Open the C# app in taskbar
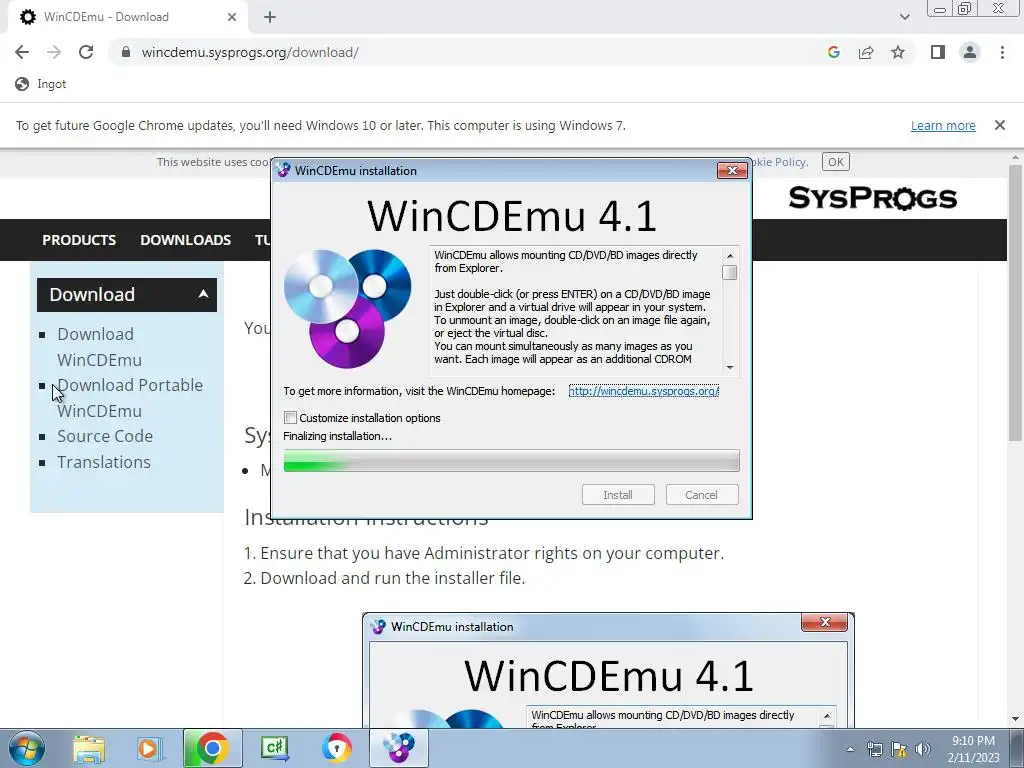 click(274, 748)
